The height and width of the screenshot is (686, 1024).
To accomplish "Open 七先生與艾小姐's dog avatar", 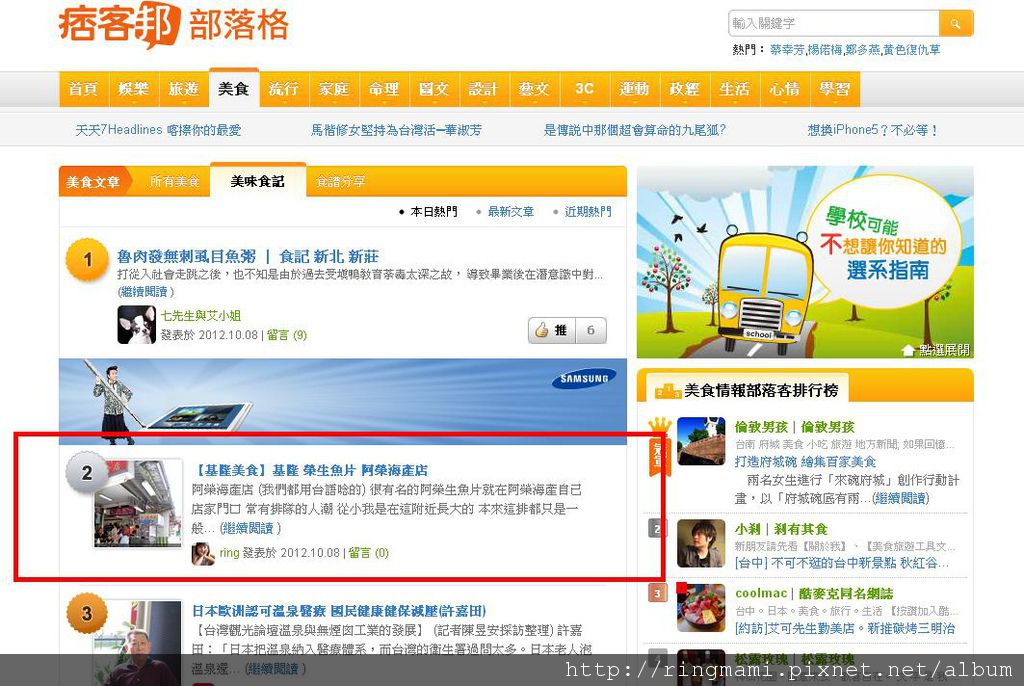I will click(x=136, y=325).
